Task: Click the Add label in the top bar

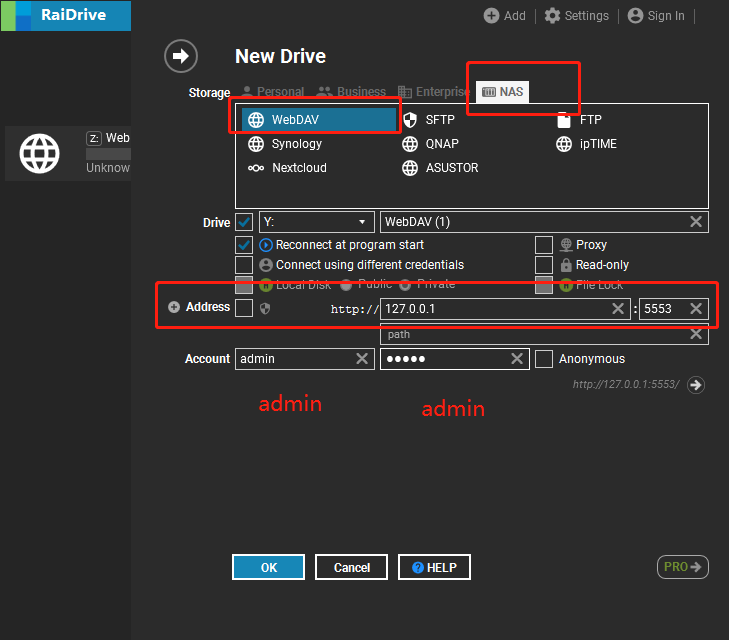Action: point(515,16)
